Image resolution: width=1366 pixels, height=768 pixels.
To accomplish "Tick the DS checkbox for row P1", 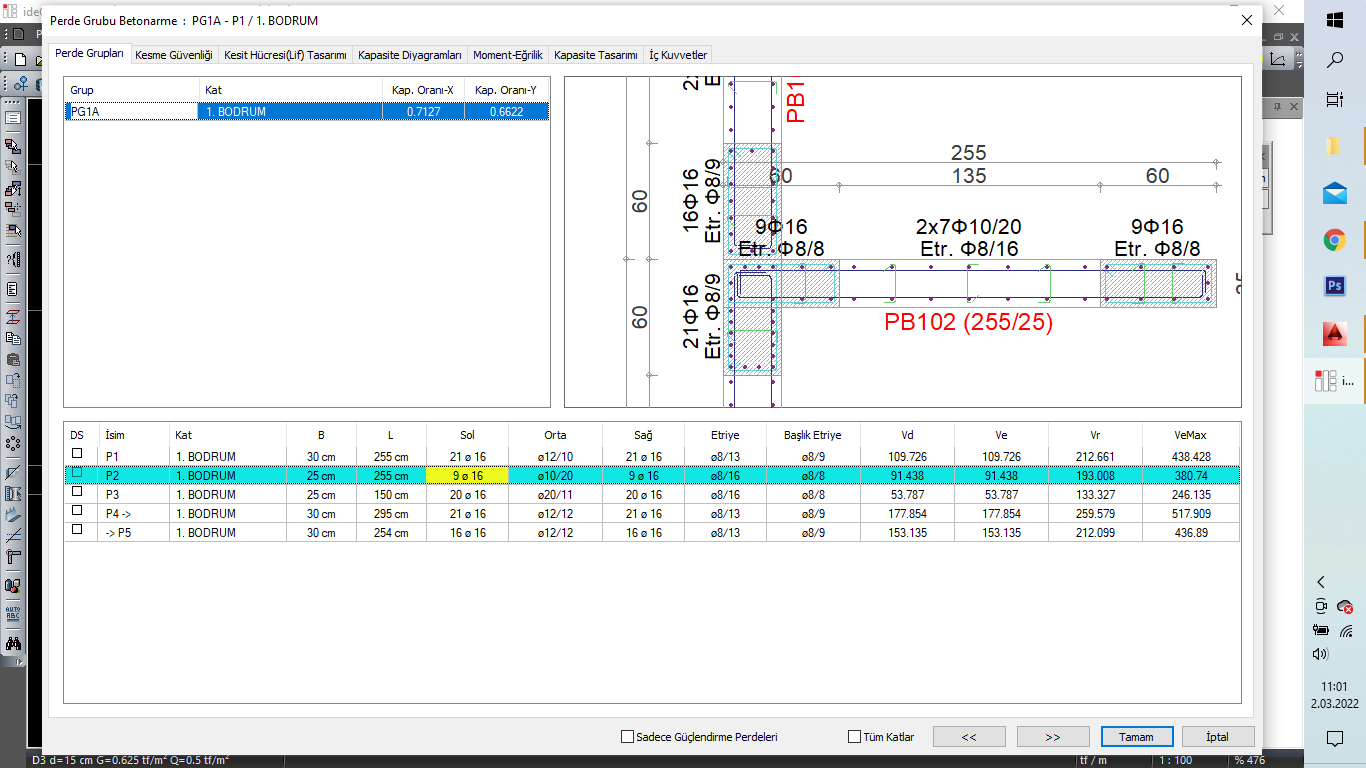I will (x=77, y=456).
